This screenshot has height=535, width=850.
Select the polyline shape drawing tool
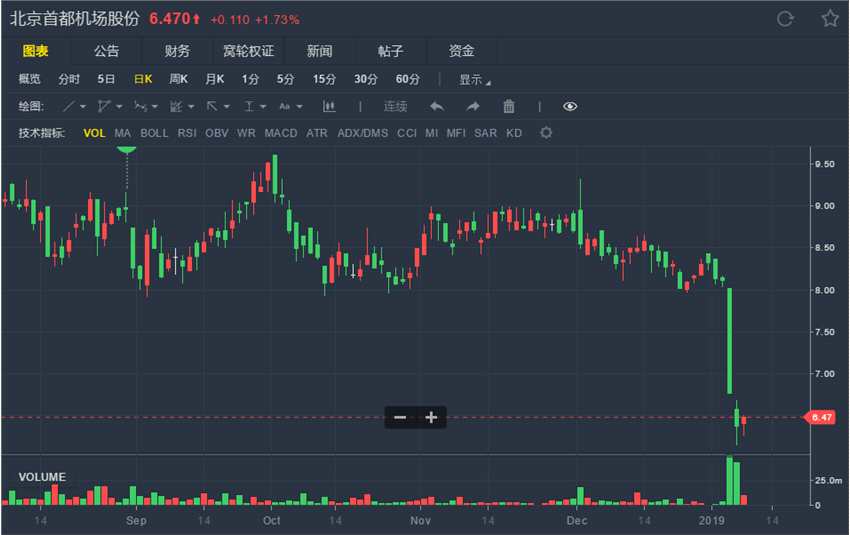[x=104, y=106]
